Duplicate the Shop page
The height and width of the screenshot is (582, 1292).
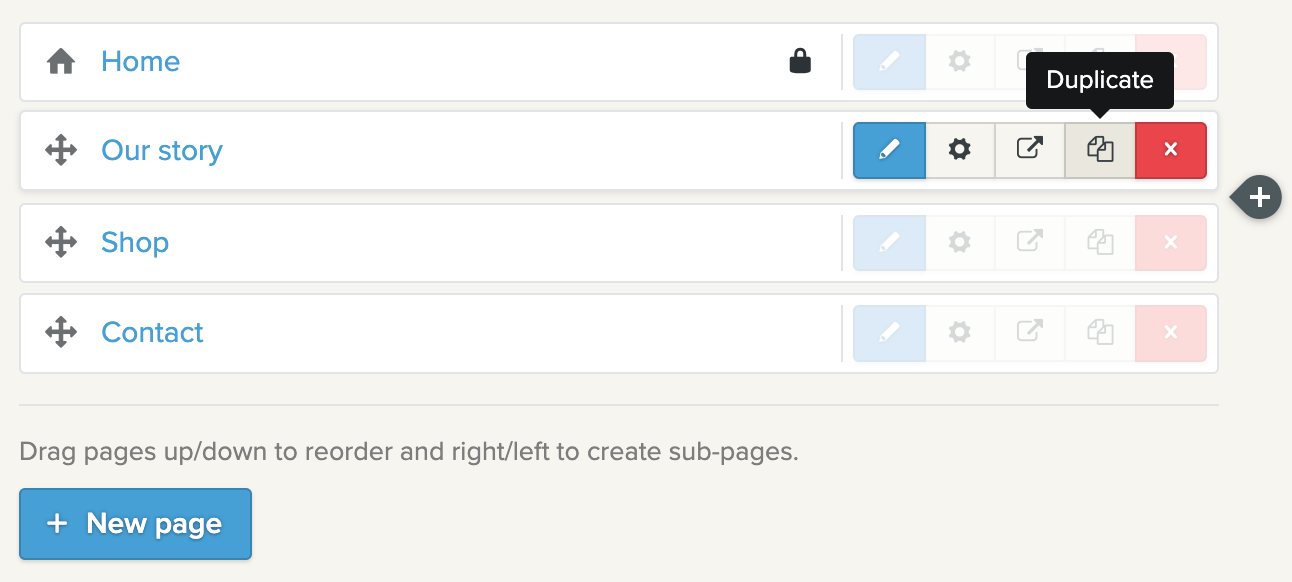[x=1100, y=243]
